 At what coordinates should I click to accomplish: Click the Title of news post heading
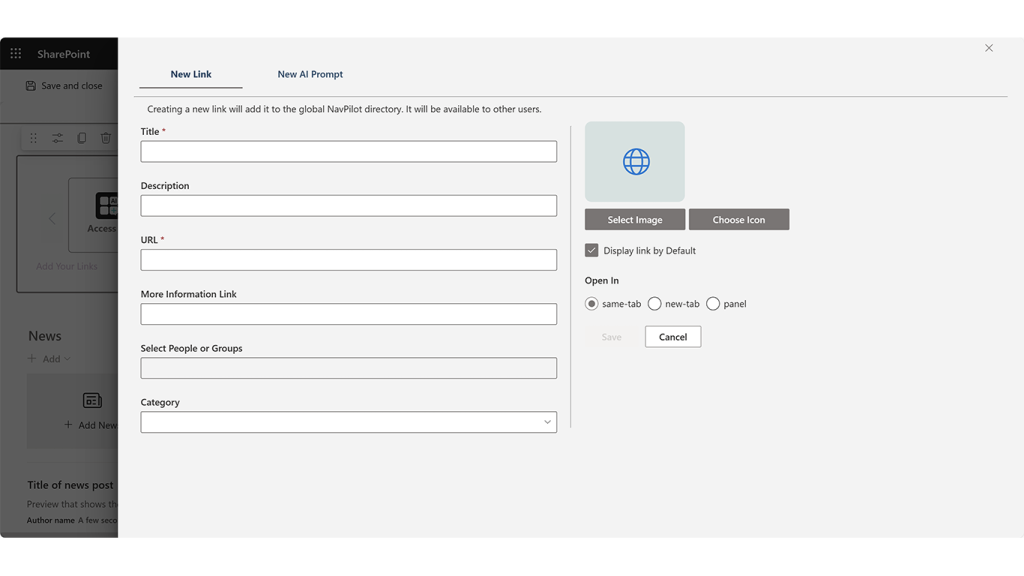[x=70, y=485]
